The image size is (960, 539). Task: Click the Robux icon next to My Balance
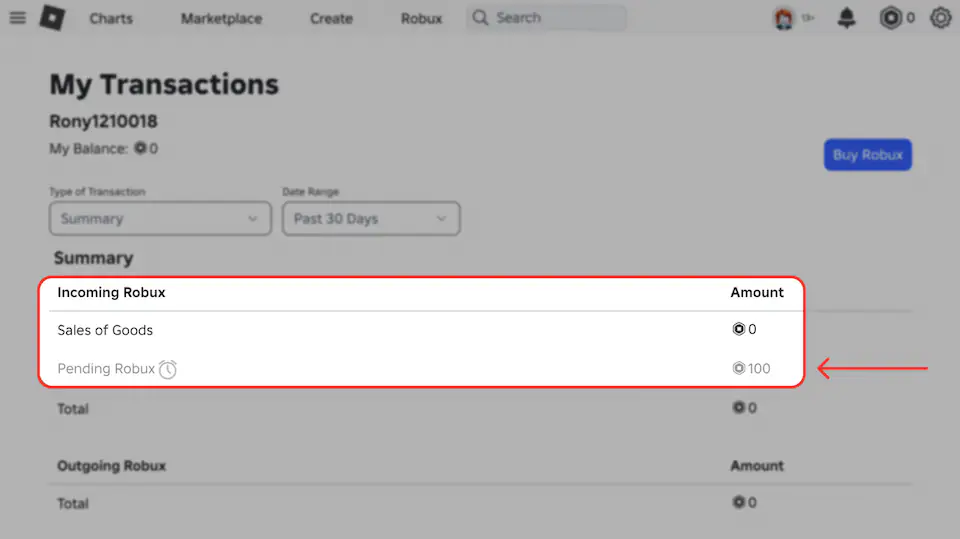click(140, 149)
